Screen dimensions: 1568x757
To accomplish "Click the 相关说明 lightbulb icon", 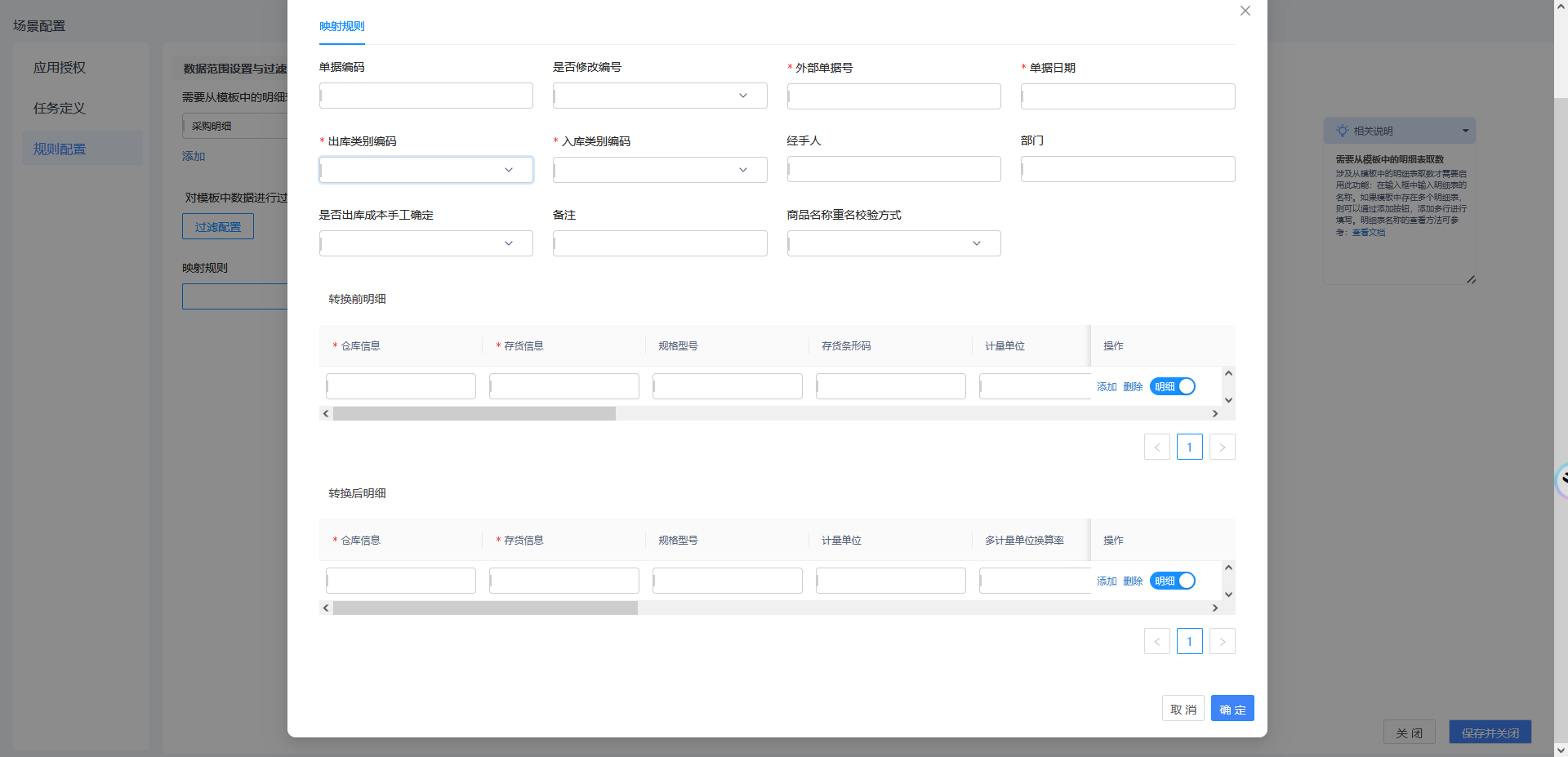I will click(x=1342, y=131).
